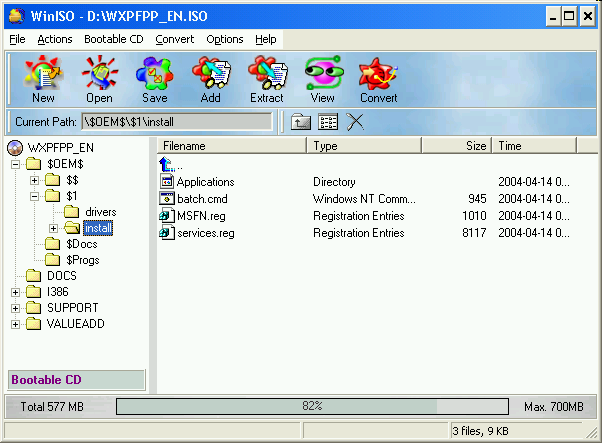Select the Applications directory name
The image size is (602, 443).
coord(205,182)
